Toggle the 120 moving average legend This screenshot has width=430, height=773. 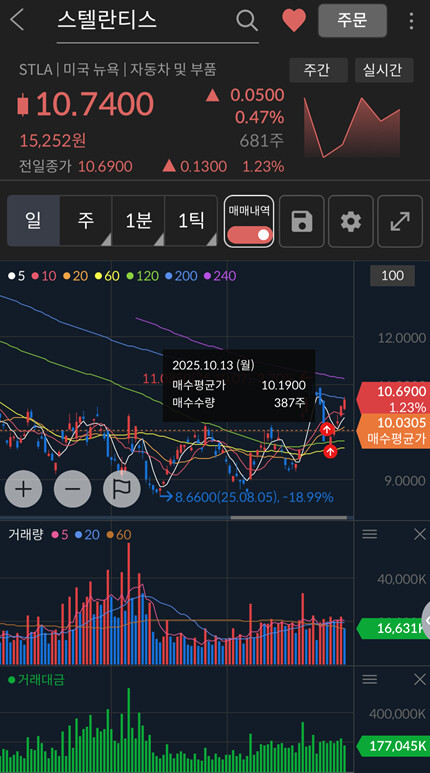142,276
